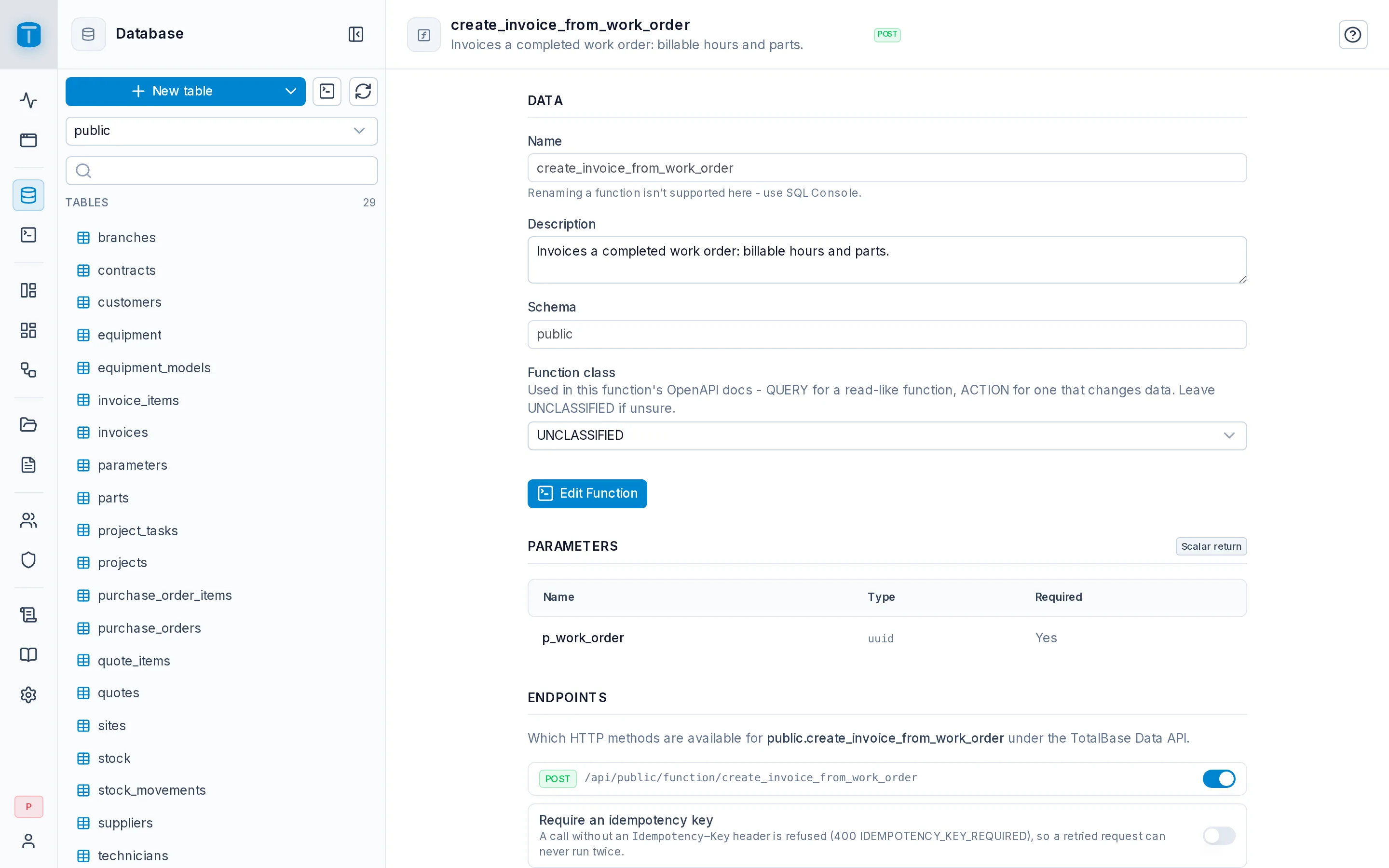1389x868 pixels.
Task: Open the Function class UNCLASSIFIED dropdown
Action: pos(887,436)
